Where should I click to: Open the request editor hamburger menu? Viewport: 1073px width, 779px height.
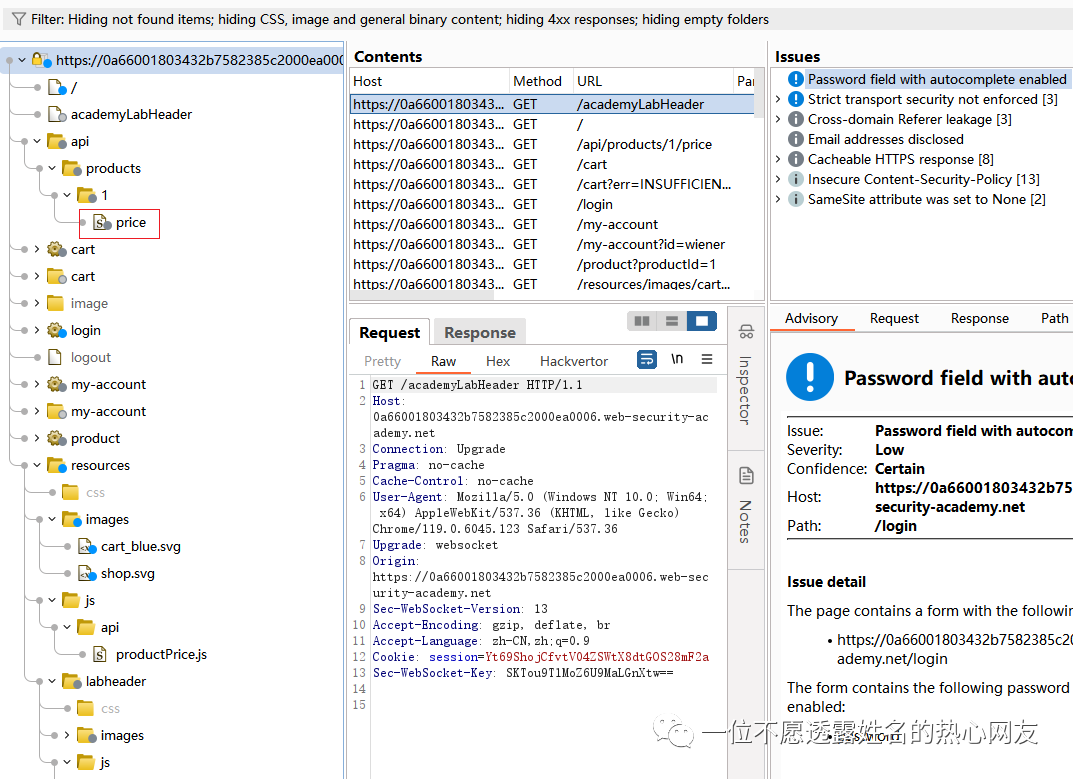tap(707, 359)
